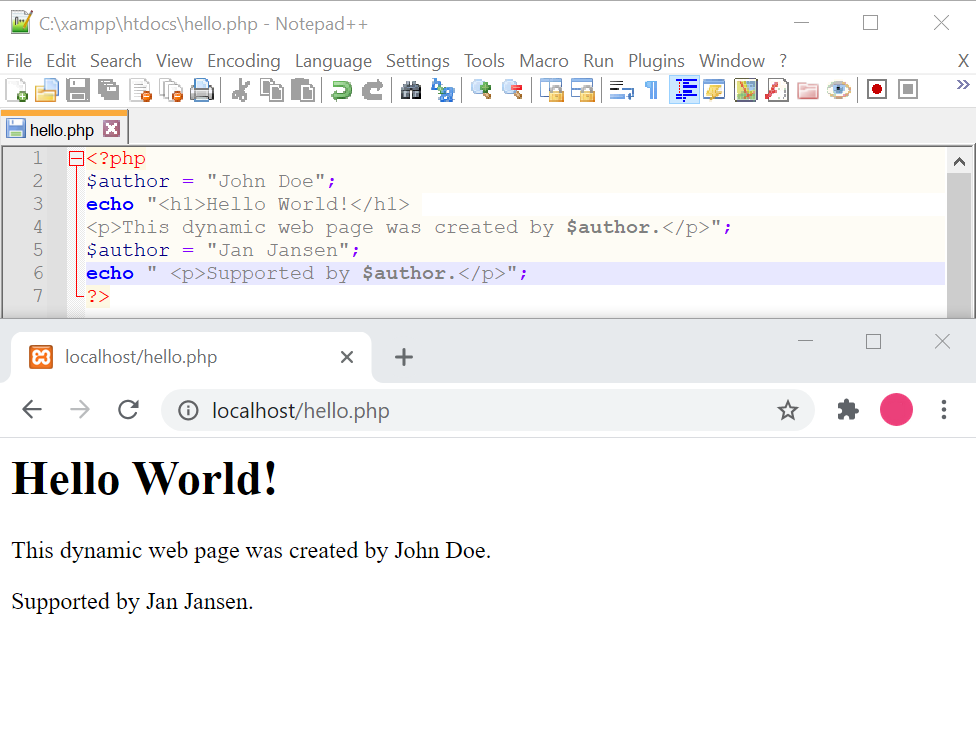This screenshot has height=745, width=976.
Task: Reload the localhost page
Action: coord(128,410)
